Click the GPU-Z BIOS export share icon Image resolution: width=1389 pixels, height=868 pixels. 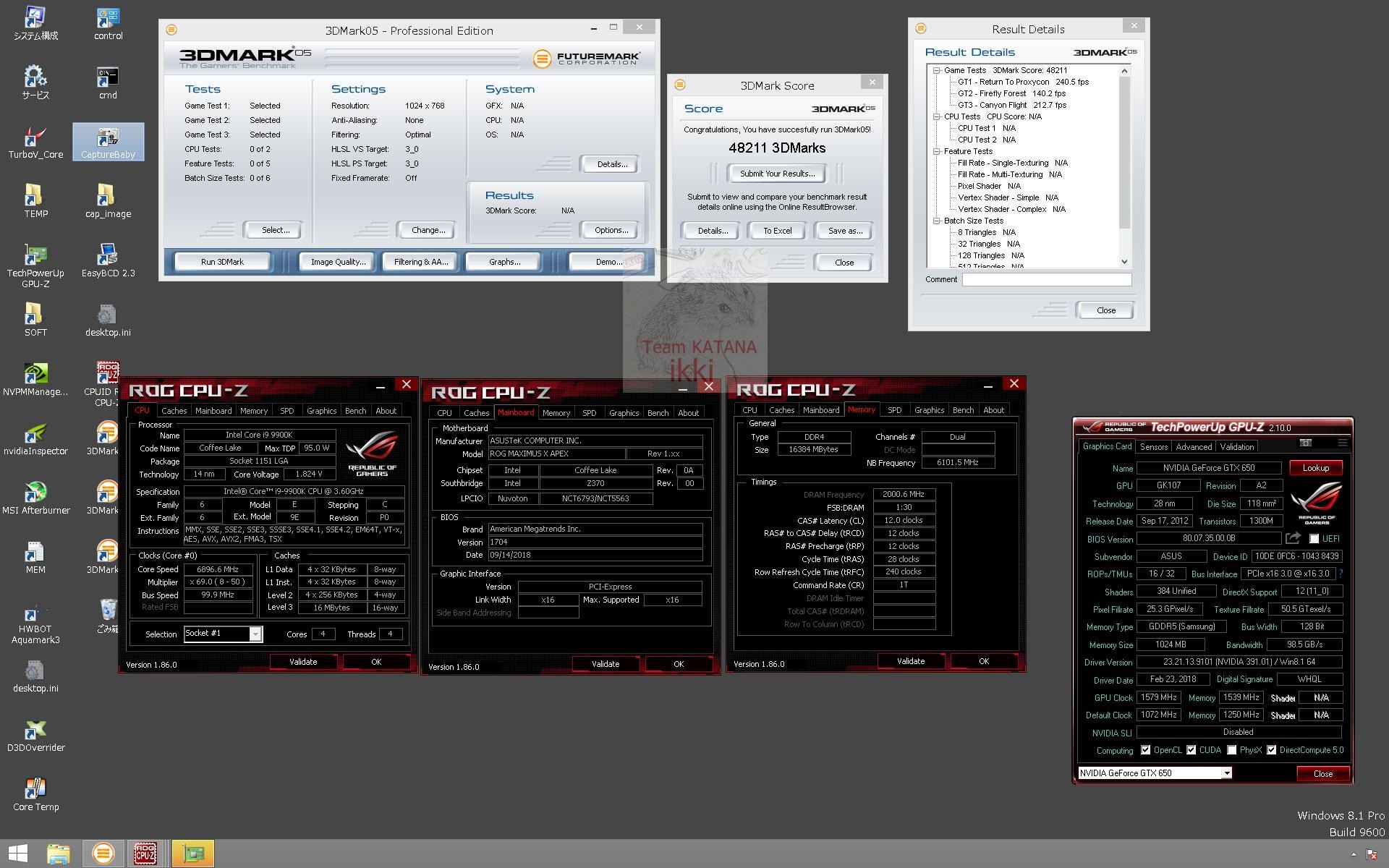tap(1293, 538)
